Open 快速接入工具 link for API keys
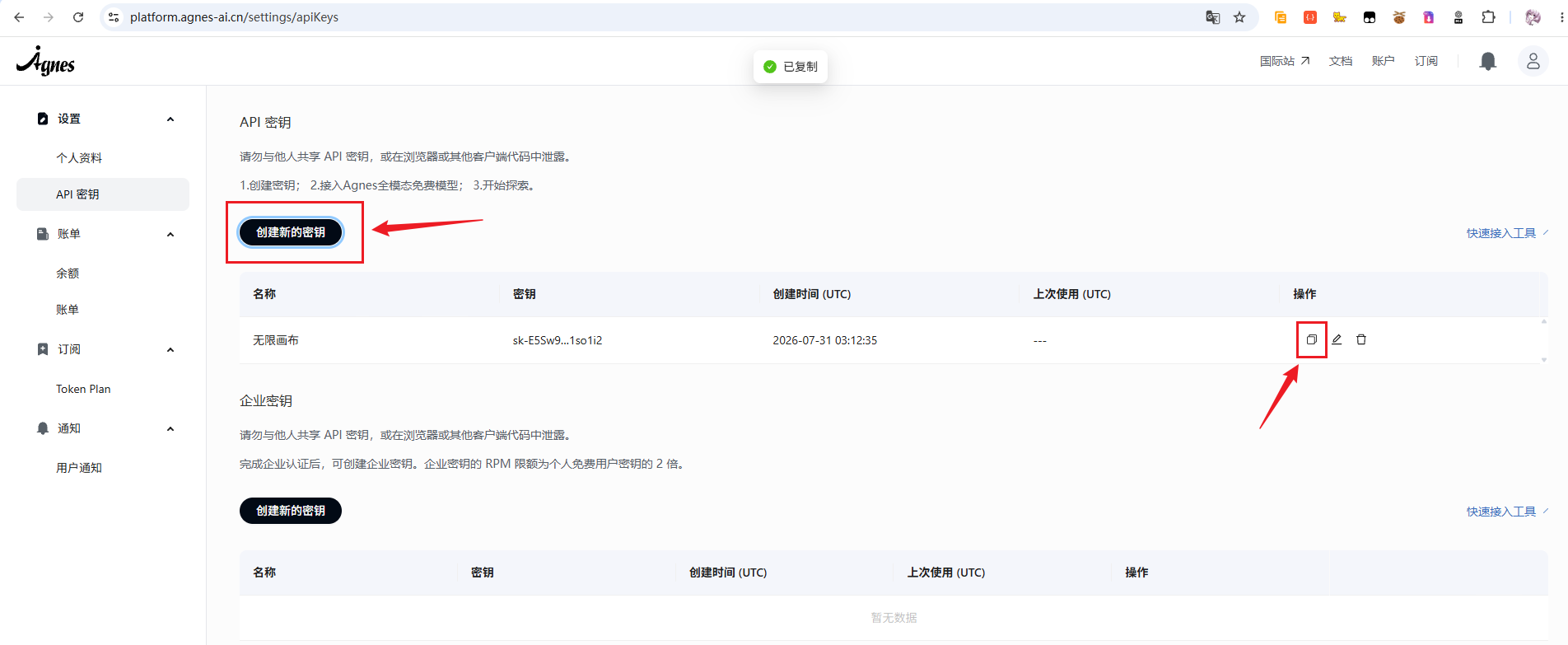Image resolution: width=1568 pixels, height=645 pixels. pyautogui.click(x=1507, y=233)
